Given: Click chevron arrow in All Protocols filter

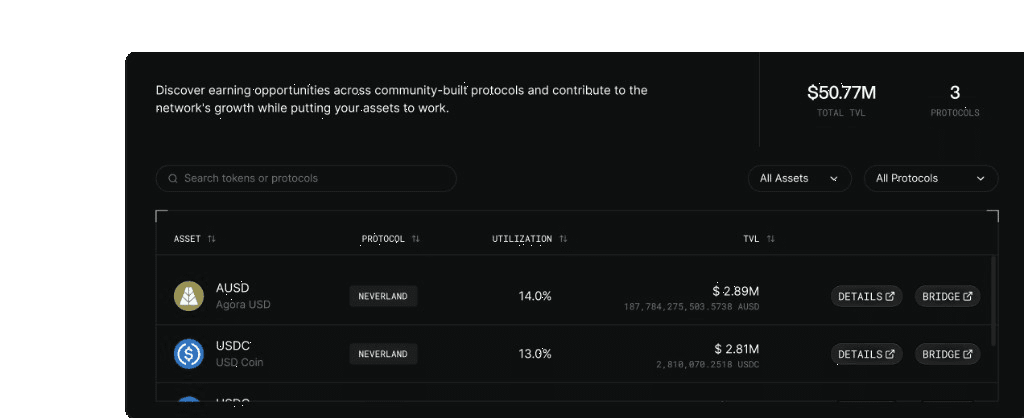Looking at the screenshot, I should (980, 179).
